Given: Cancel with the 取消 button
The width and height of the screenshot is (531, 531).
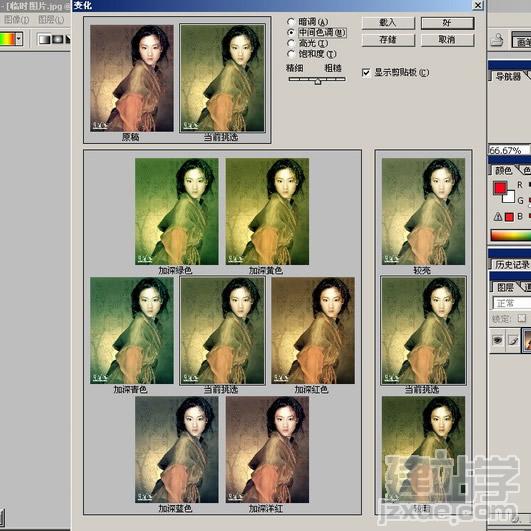Looking at the screenshot, I should [x=447, y=40].
